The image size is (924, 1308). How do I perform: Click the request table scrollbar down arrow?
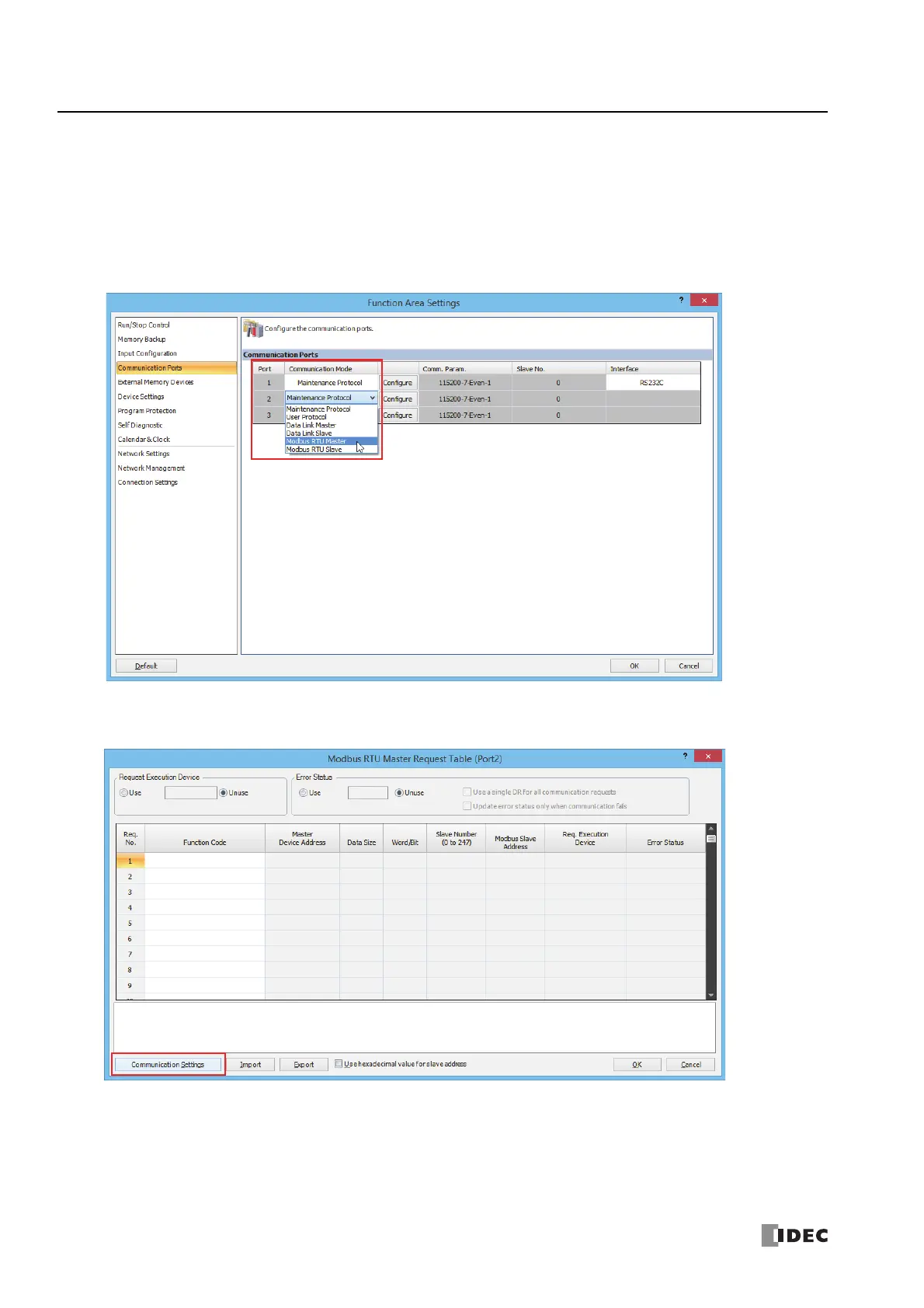coord(710,995)
